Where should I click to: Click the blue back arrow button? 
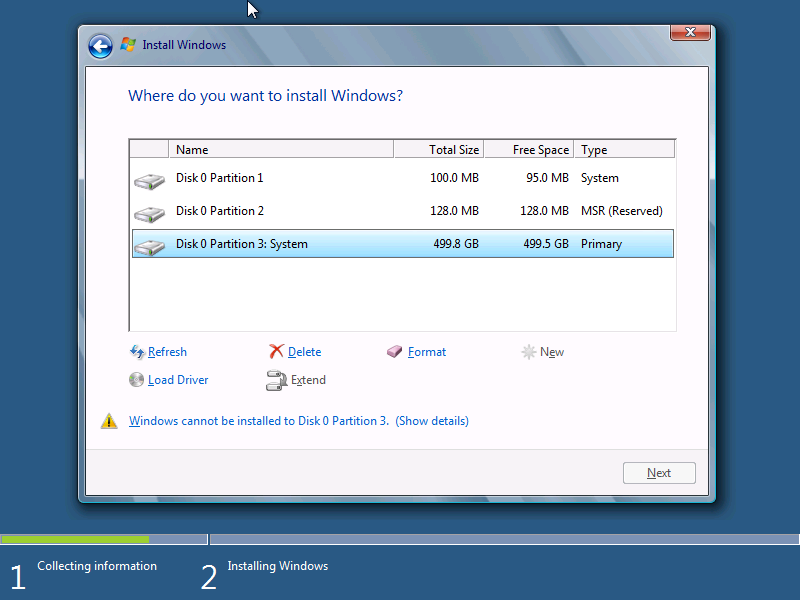click(x=100, y=46)
